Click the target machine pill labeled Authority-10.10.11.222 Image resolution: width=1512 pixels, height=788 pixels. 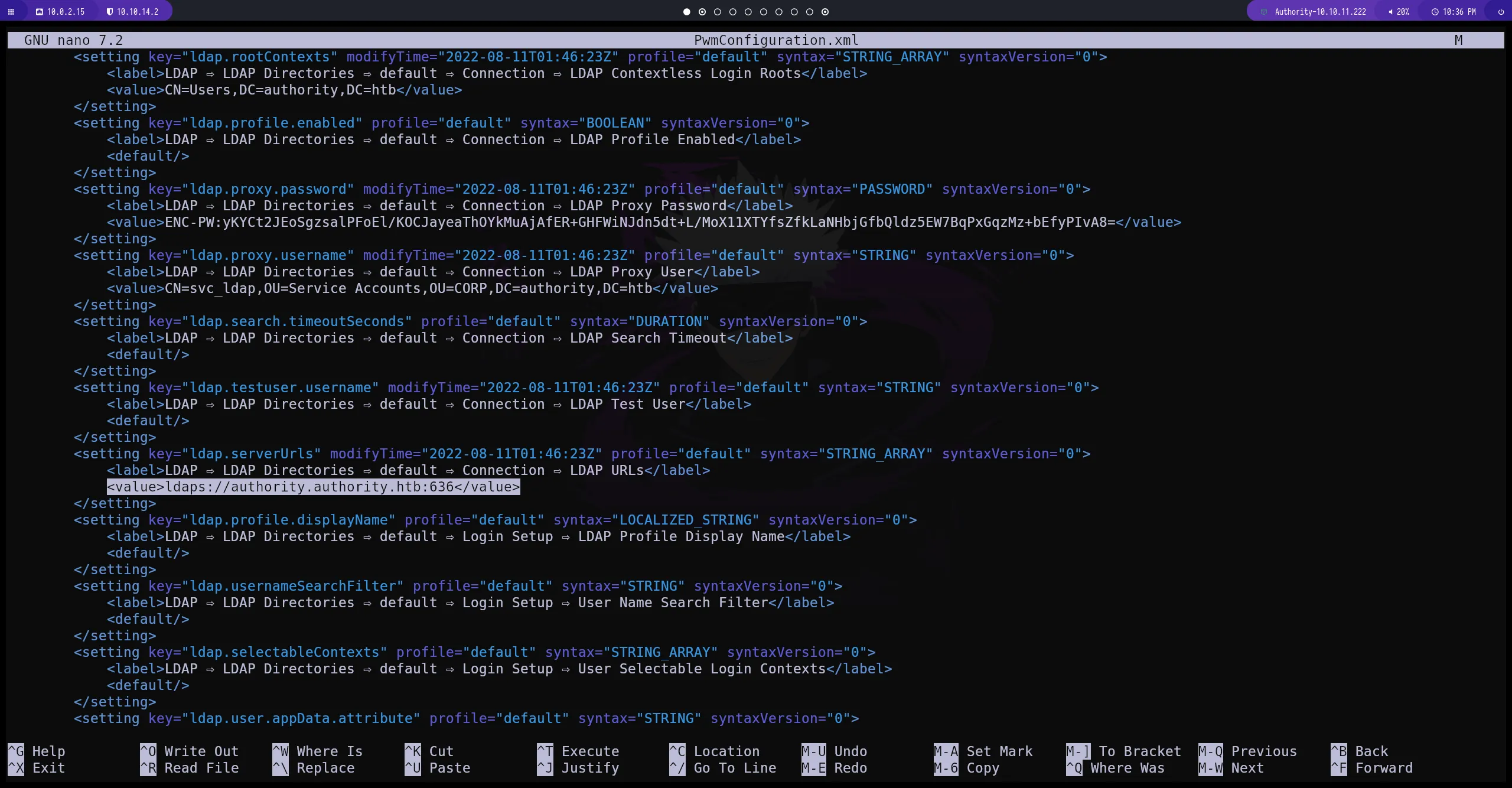point(1319,11)
